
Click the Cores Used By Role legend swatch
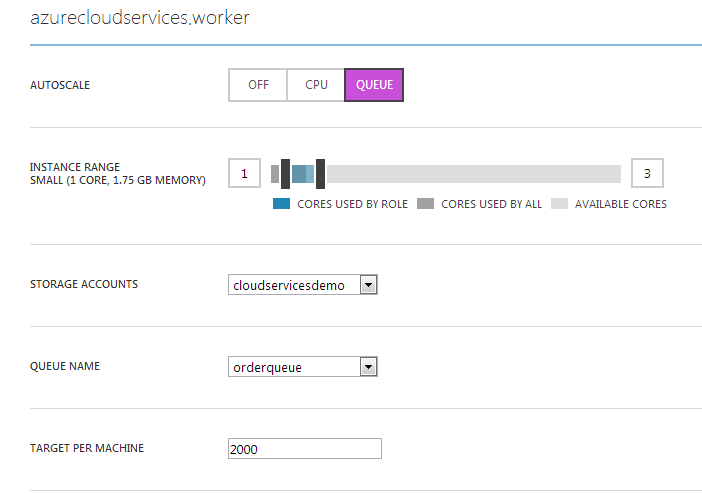[x=282, y=204]
